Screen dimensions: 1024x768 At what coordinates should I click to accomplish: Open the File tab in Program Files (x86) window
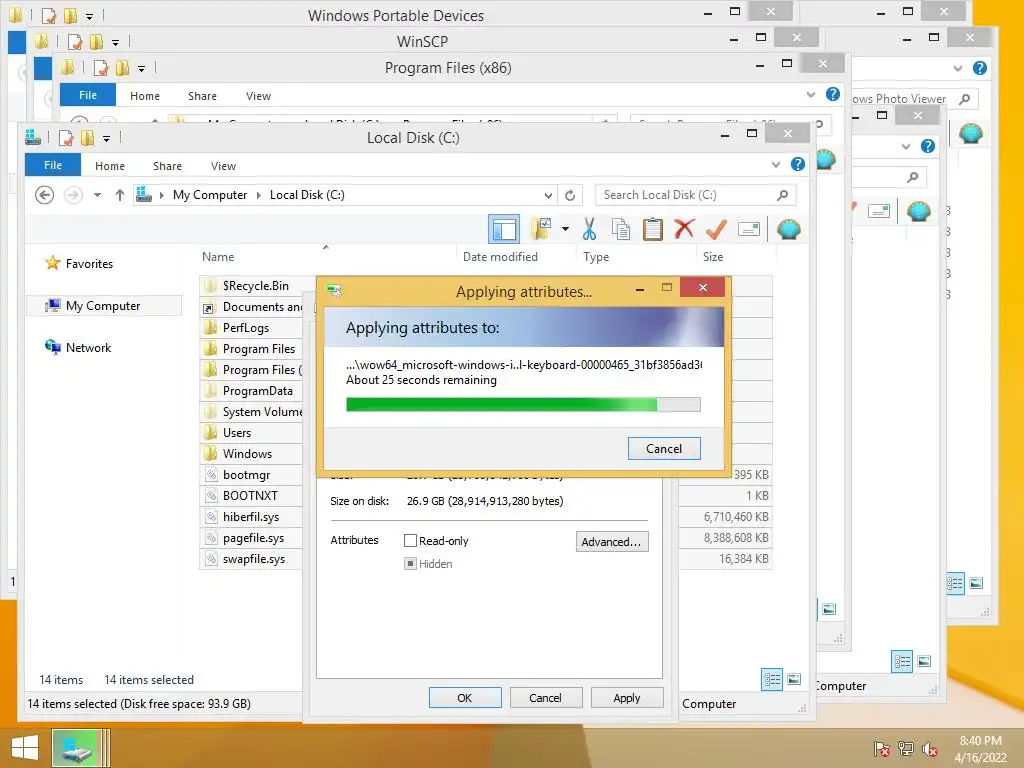coord(88,95)
